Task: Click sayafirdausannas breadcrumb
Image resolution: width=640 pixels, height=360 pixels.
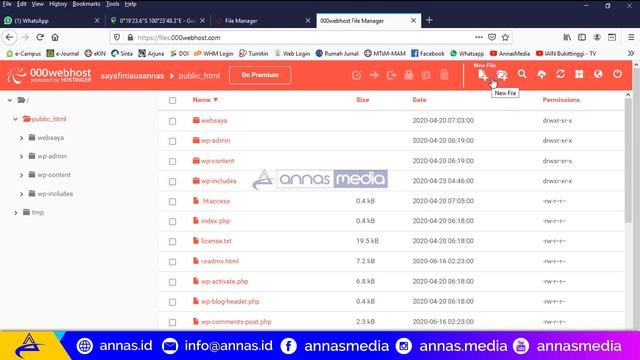Action: [x=132, y=76]
